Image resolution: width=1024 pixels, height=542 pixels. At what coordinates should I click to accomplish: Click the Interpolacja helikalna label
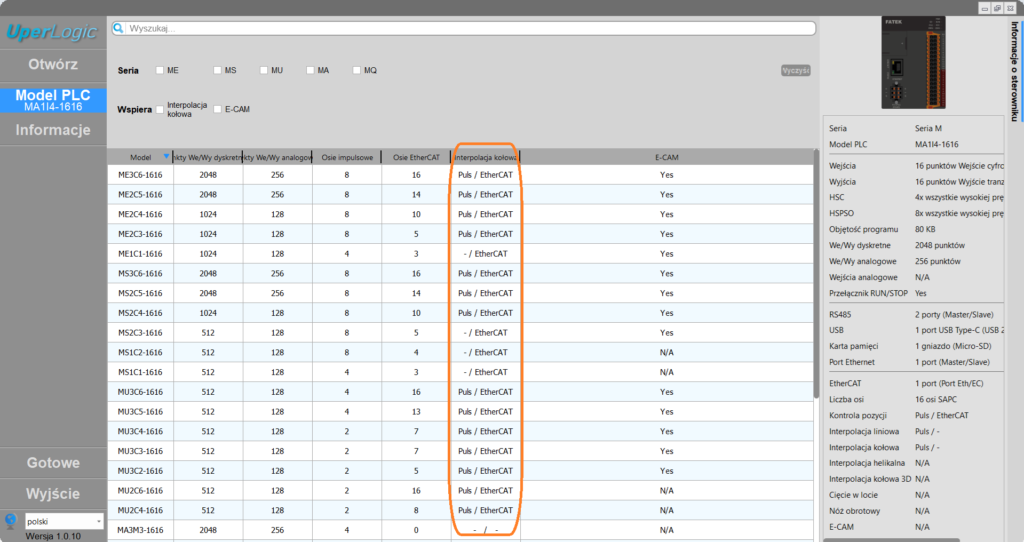tap(867, 463)
